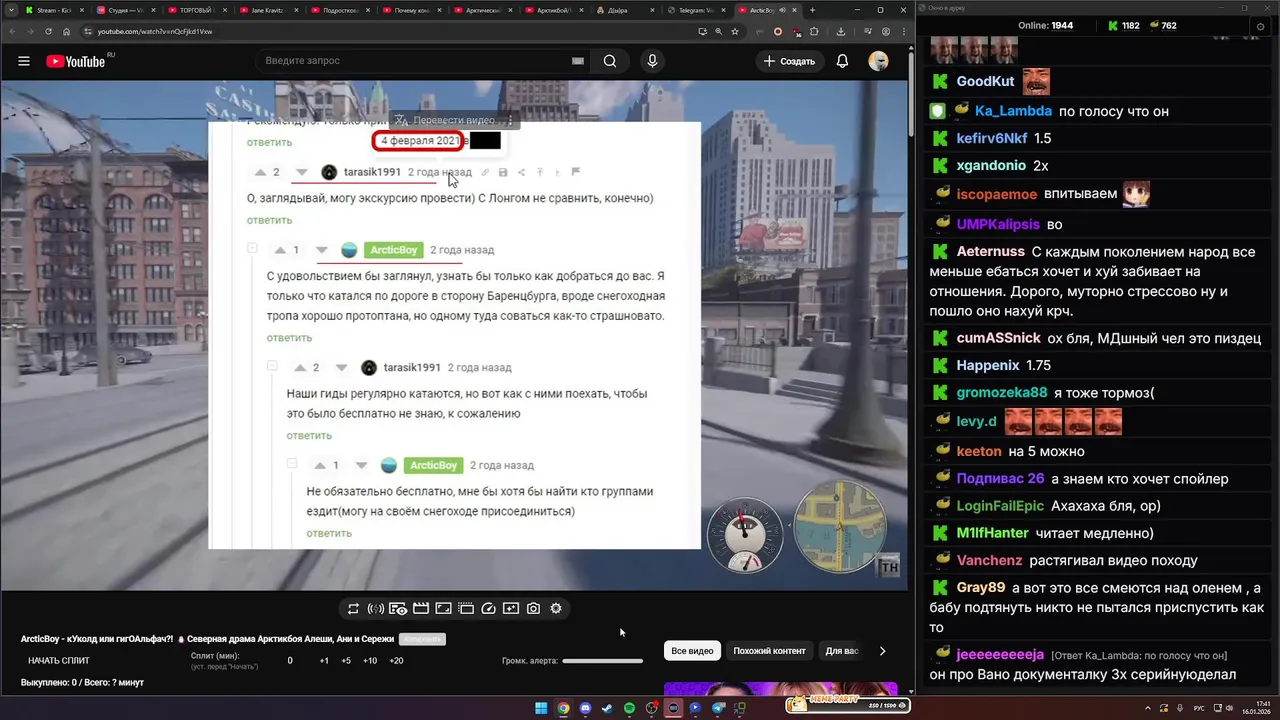Switch to the Подросткам tab
Viewport: 1280px width, 720px height.
340,10
